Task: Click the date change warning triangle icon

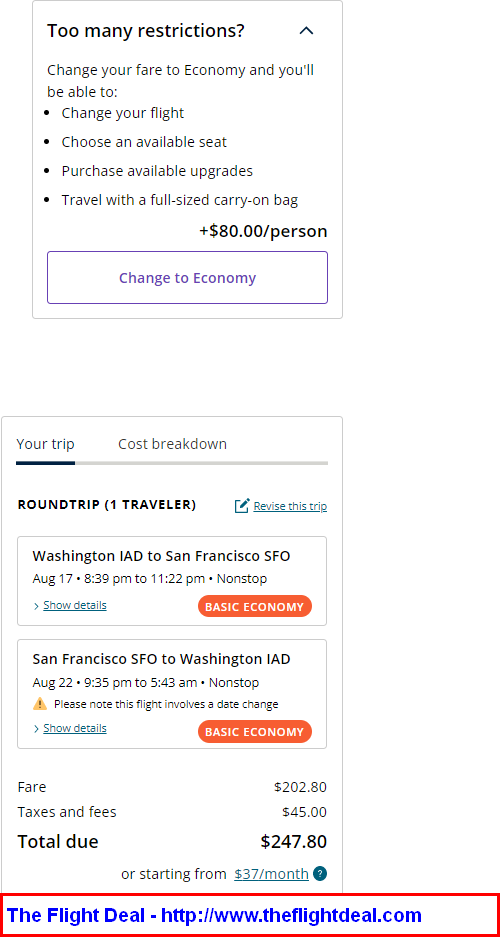Action: click(40, 704)
